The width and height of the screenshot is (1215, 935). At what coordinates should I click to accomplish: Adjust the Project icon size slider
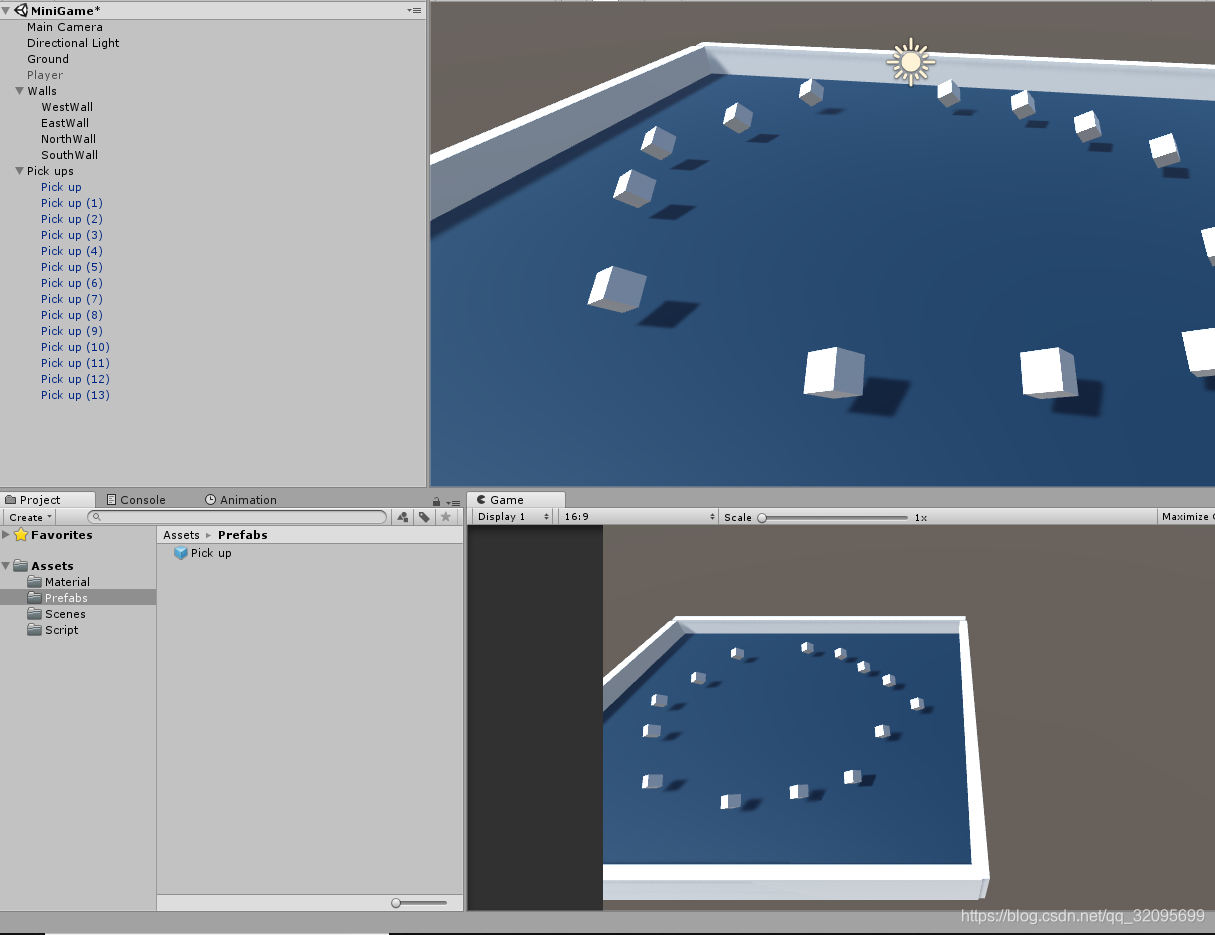click(x=419, y=903)
